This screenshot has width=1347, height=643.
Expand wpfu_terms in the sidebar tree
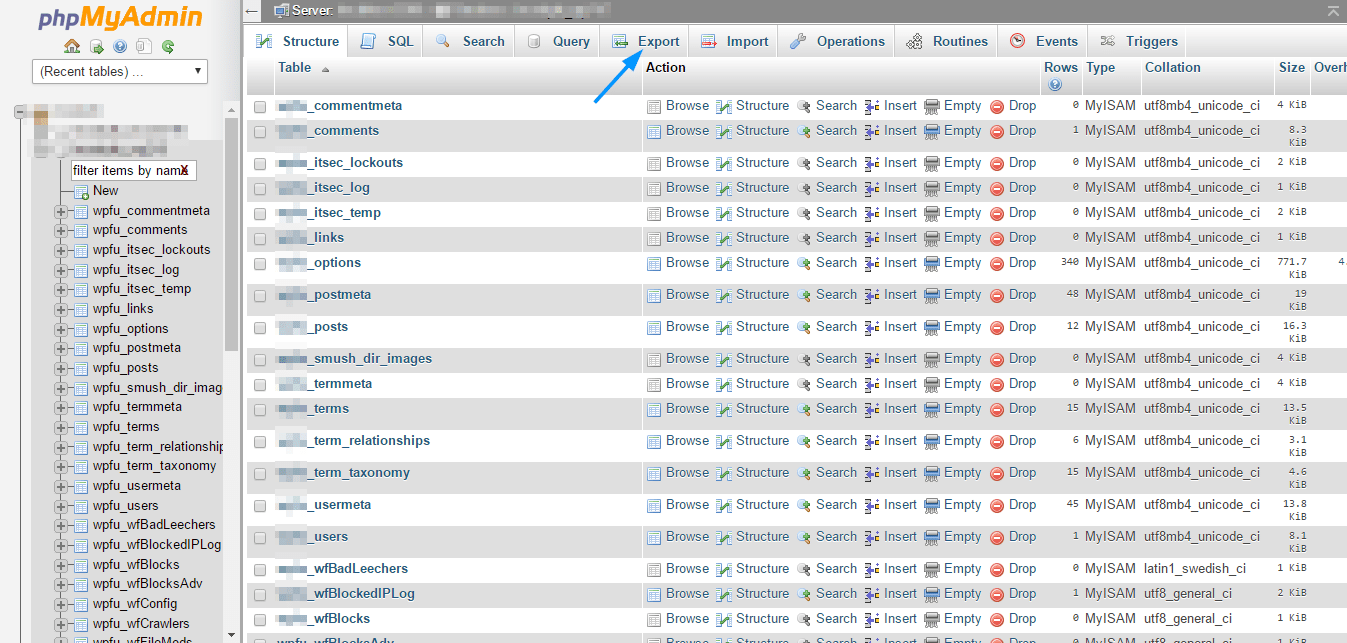61,427
